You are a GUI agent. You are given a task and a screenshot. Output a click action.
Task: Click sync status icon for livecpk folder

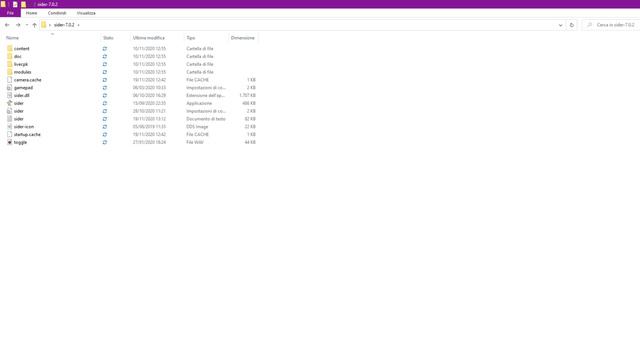click(x=105, y=64)
